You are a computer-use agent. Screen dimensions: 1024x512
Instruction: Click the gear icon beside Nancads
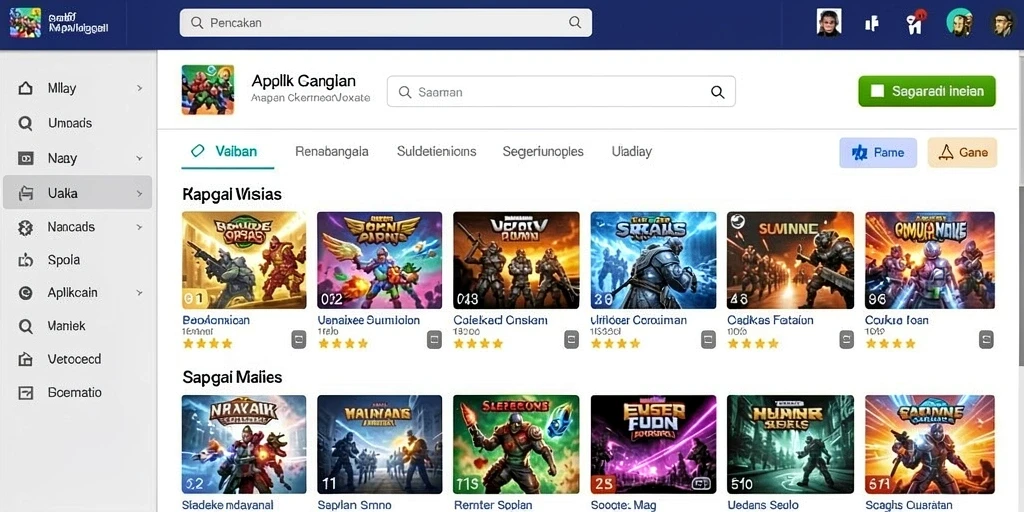tap(25, 227)
